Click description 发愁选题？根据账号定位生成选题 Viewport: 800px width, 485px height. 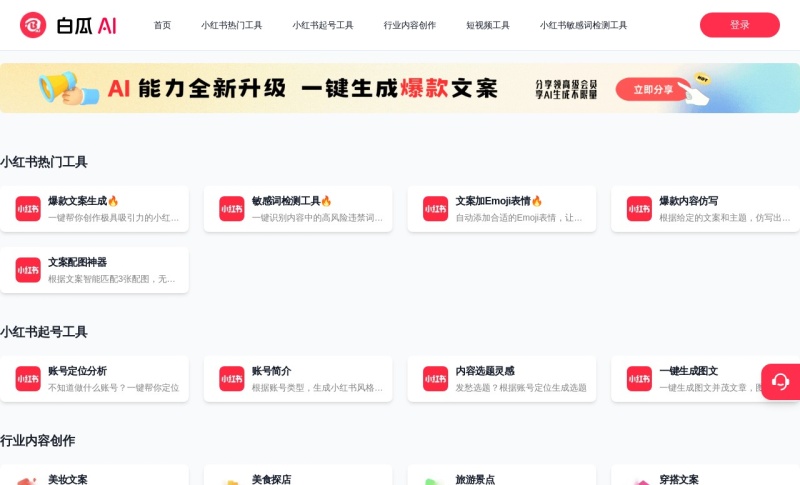521,388
